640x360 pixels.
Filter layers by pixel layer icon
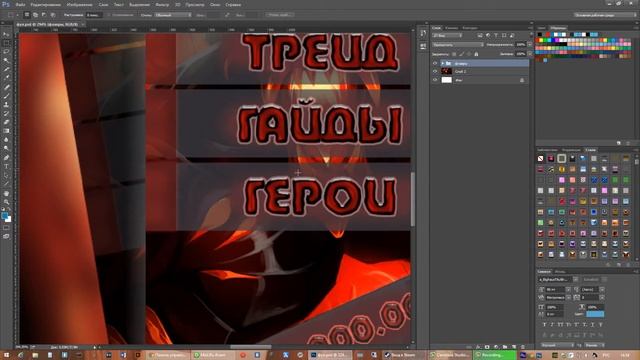[x=480, y=36]
